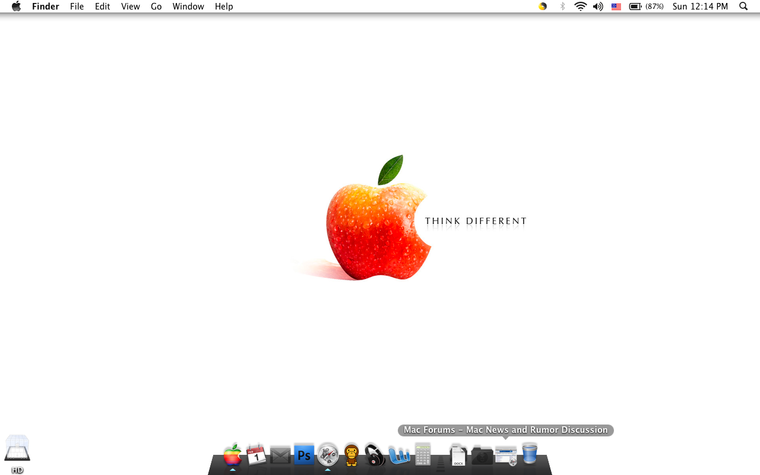Viewport: 760px width, 475px height.
Task: Click the rainbow Apple Finder dock icon
Action: pos(233,455)
